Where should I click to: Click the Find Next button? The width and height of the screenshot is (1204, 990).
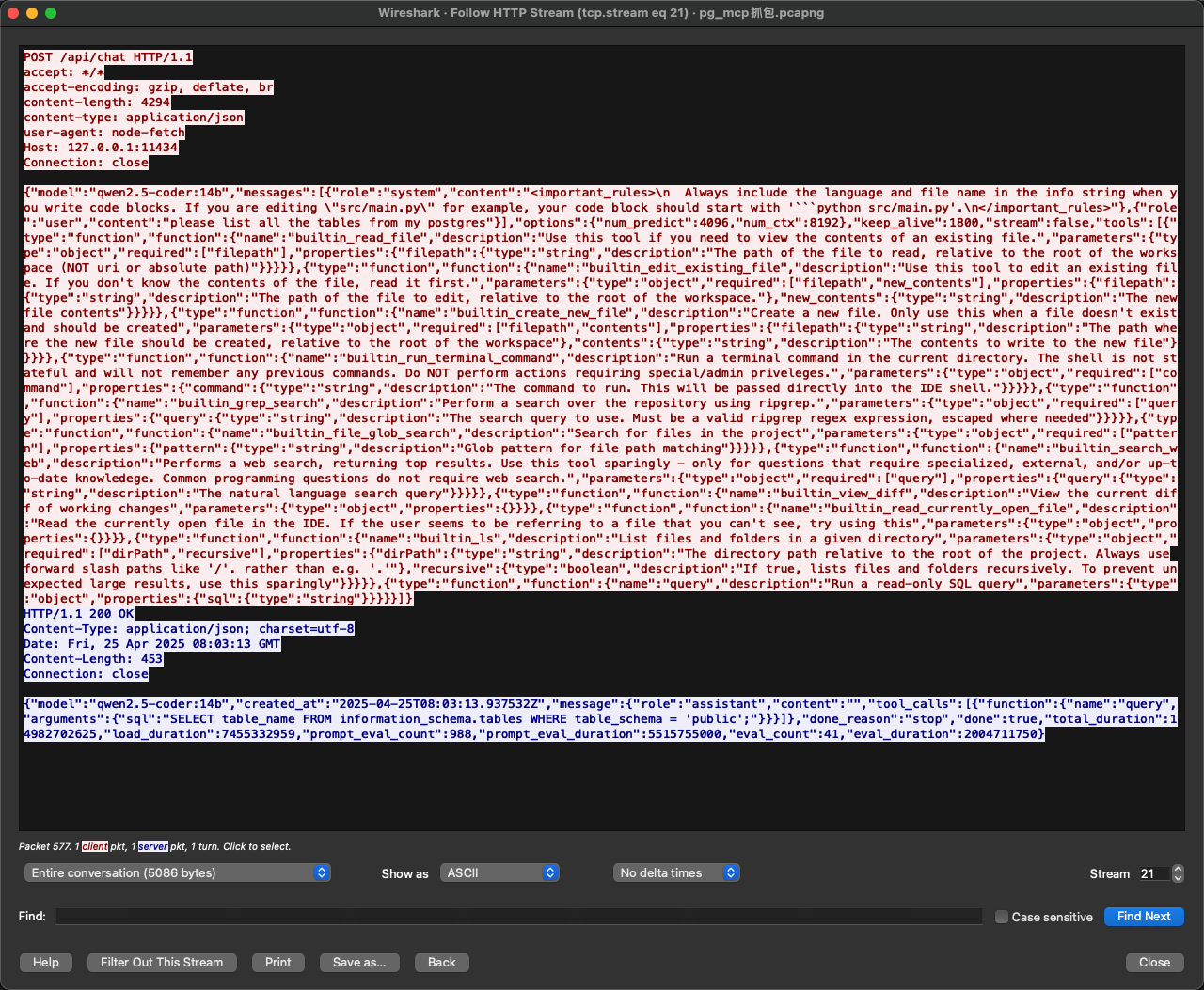(x=1144, y=916)
